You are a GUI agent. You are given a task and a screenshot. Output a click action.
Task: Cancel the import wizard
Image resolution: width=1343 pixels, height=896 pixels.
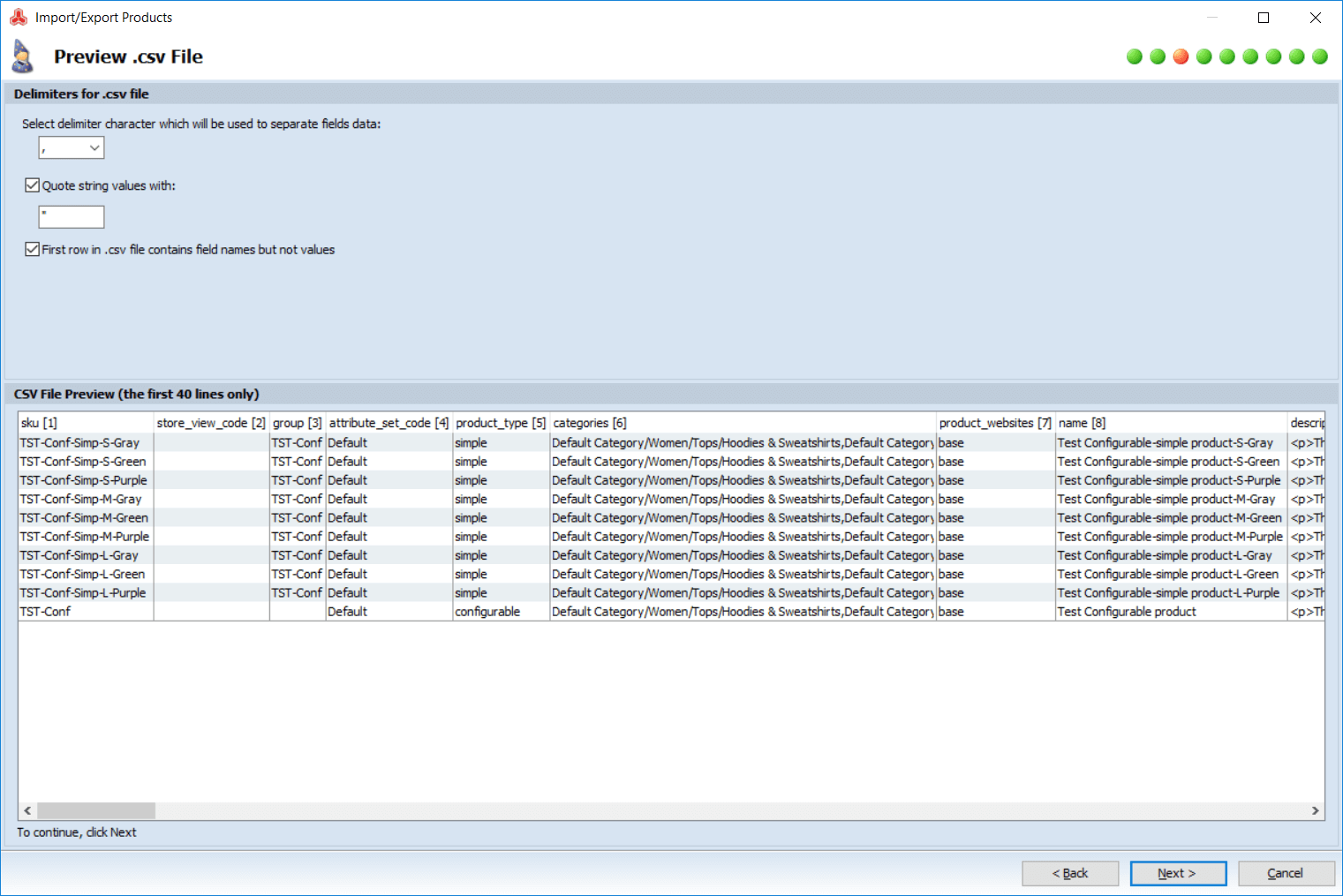point(1285,873)
